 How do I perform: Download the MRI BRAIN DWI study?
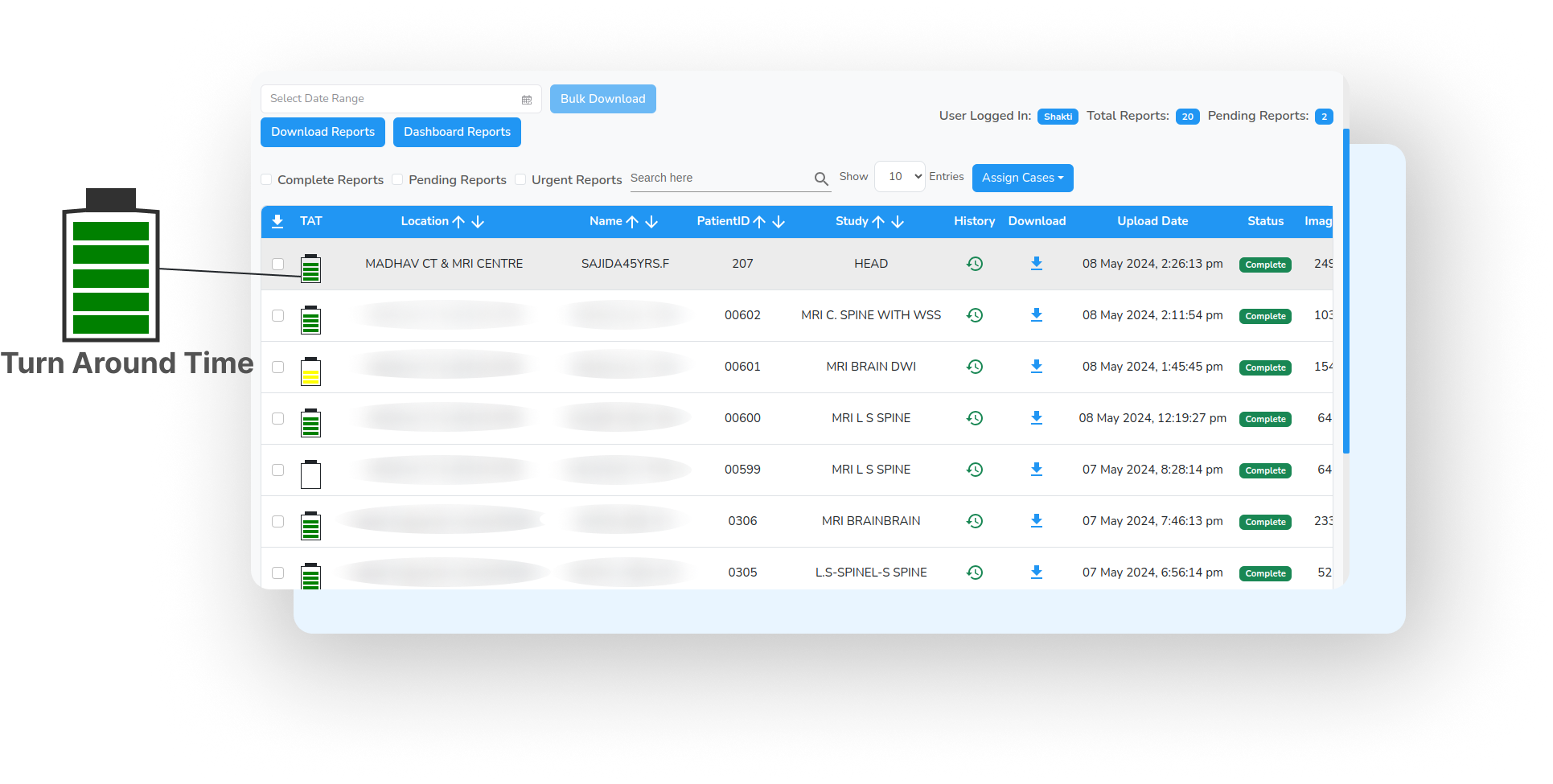1036,367
